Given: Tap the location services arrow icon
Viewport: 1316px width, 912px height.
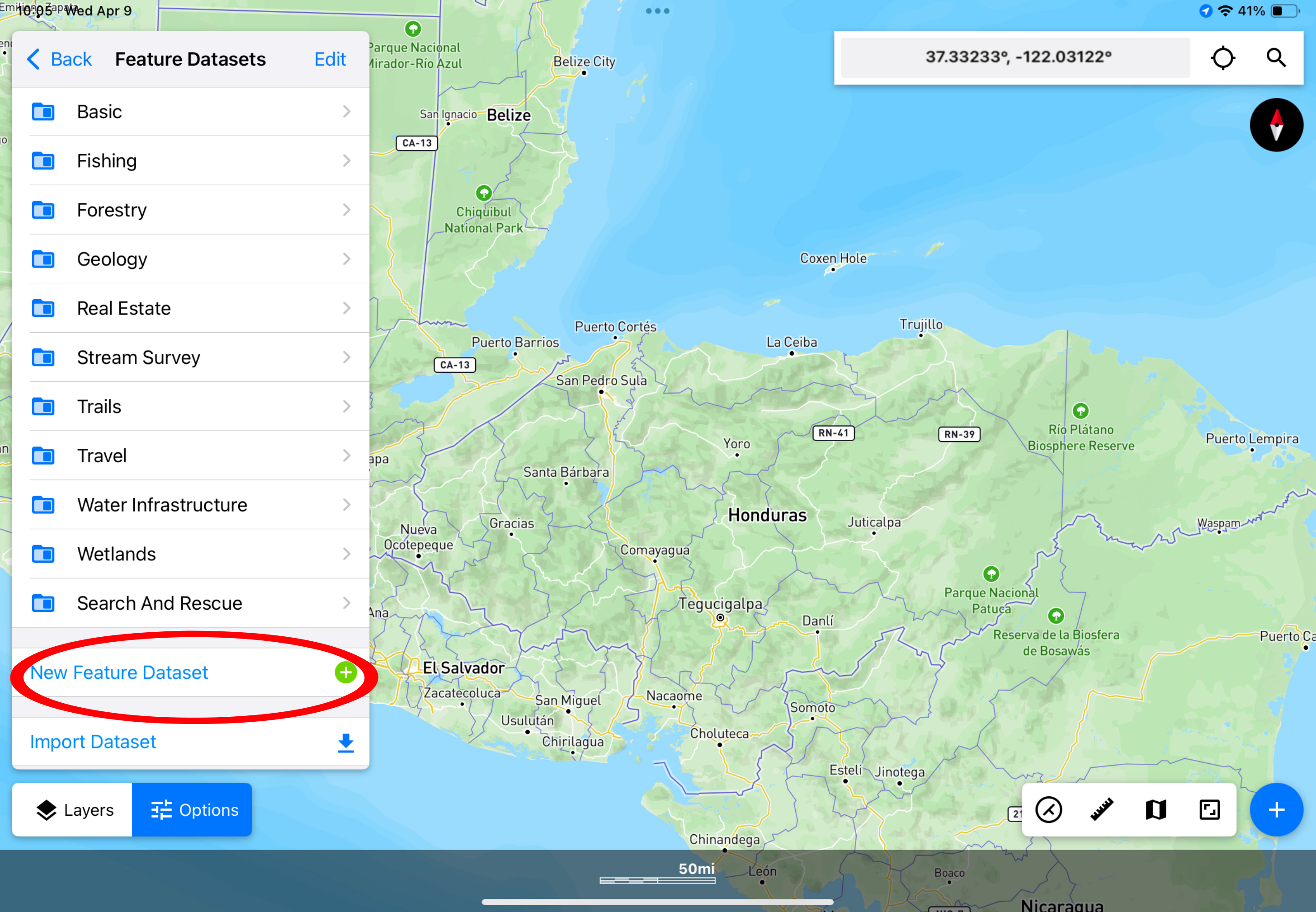Looking at the screenshot, I should click(x=1206, y=11).
